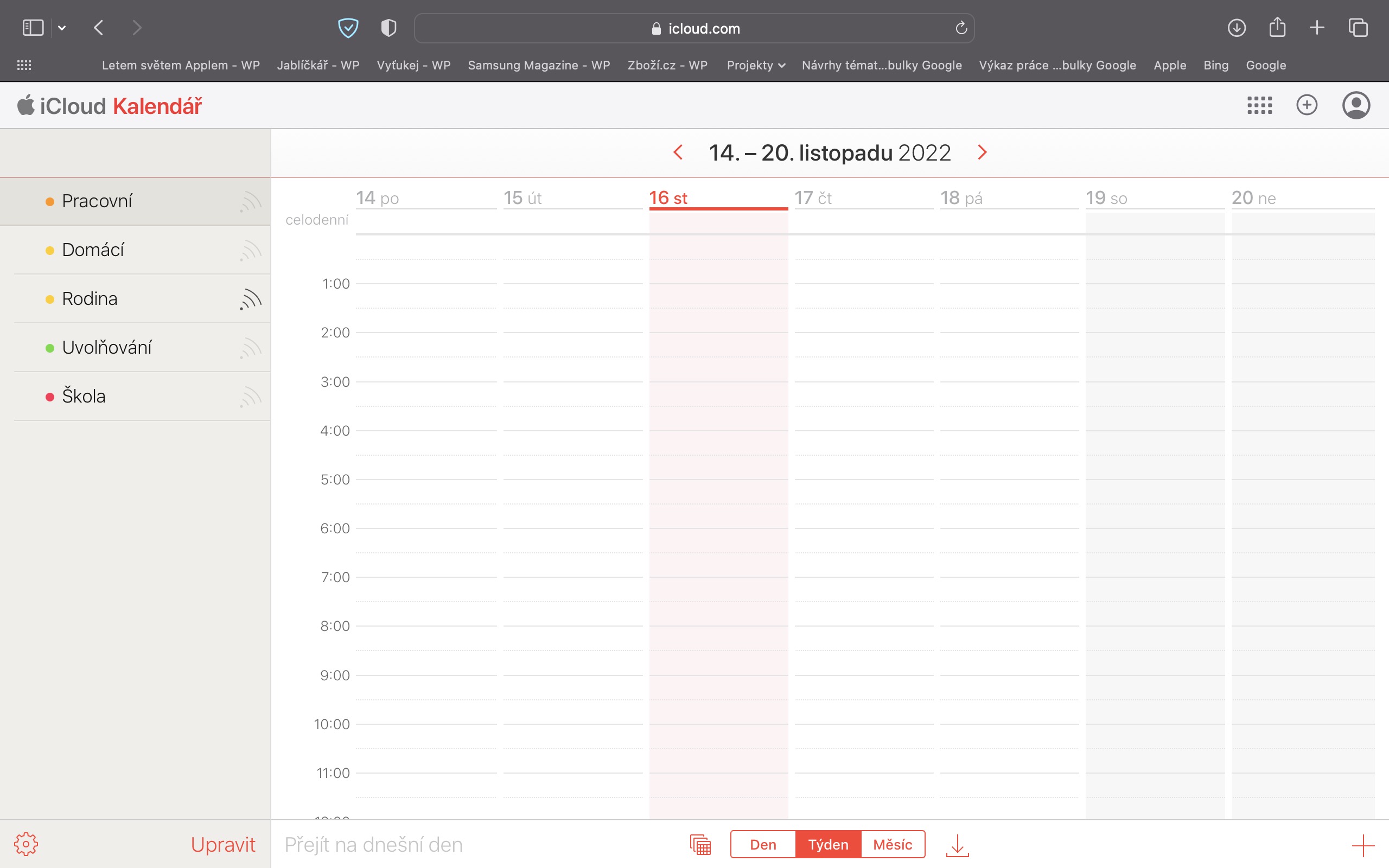Add new event with bottom plus icon

[x=1362, y=845]
